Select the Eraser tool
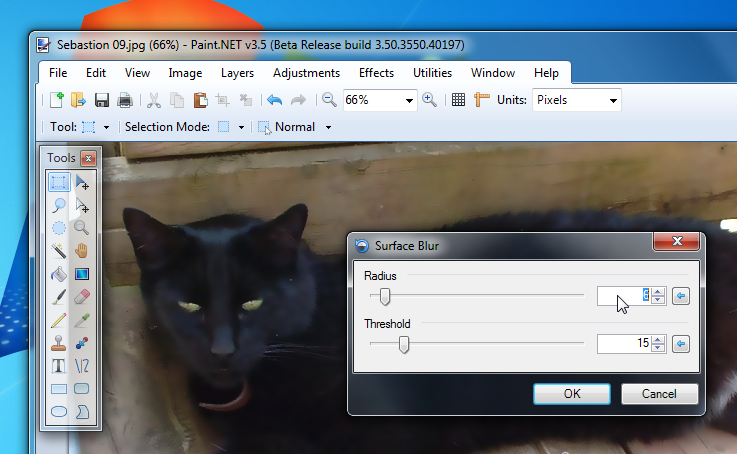This screenshot has width=737, height=454. click(x=82, y=297)
